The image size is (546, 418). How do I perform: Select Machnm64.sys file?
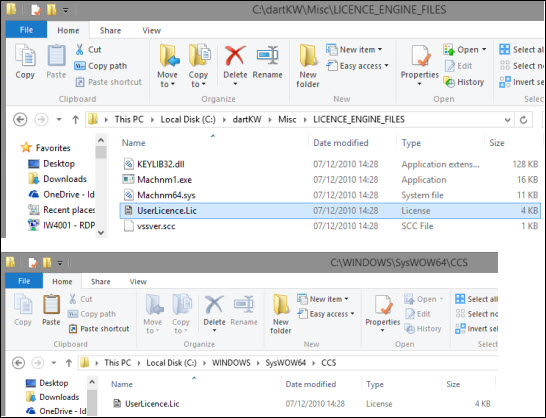(166, 195)
